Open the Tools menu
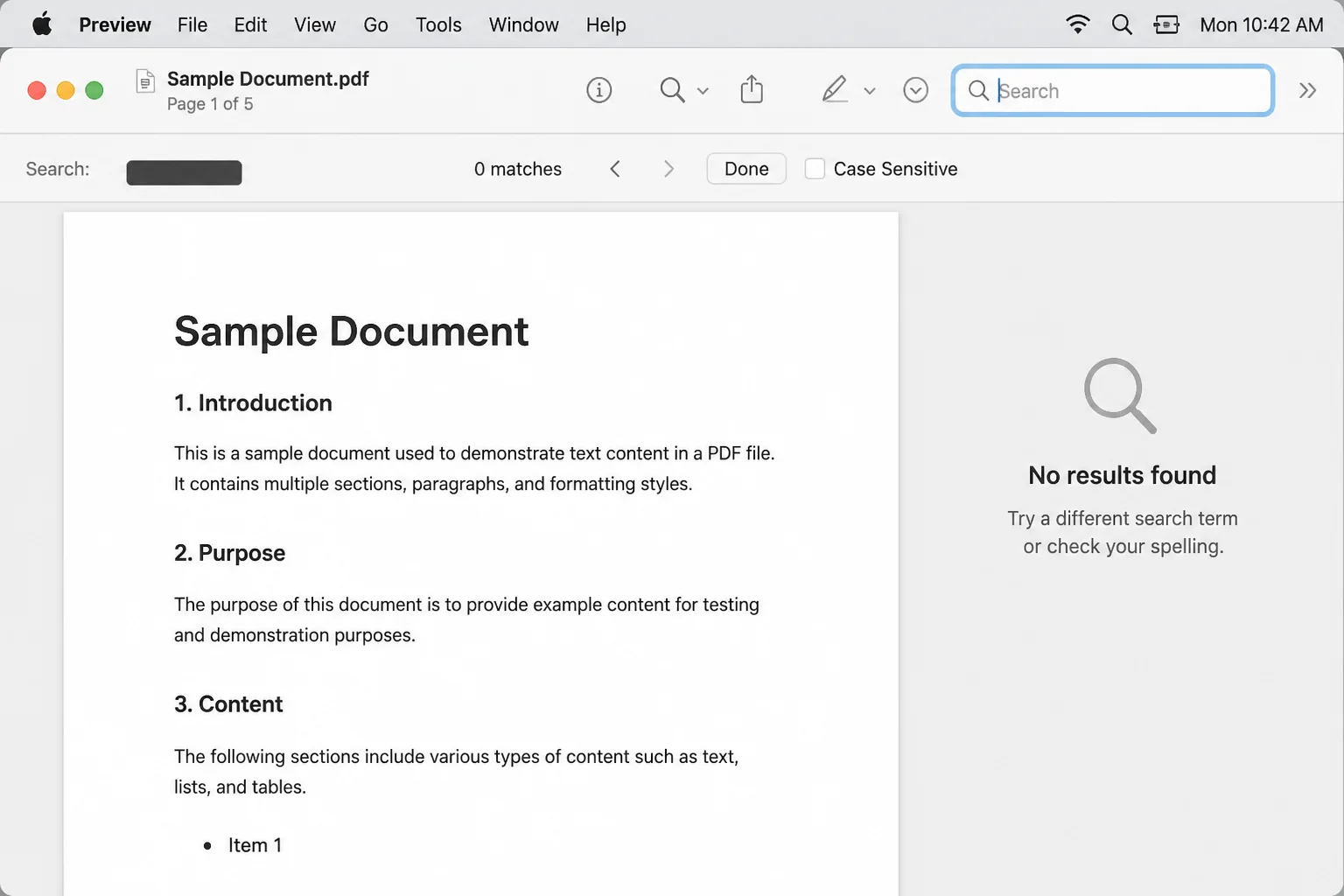The width and height of the screenshot is (1344, 896). pyautogui.click(x=438, y=24)
